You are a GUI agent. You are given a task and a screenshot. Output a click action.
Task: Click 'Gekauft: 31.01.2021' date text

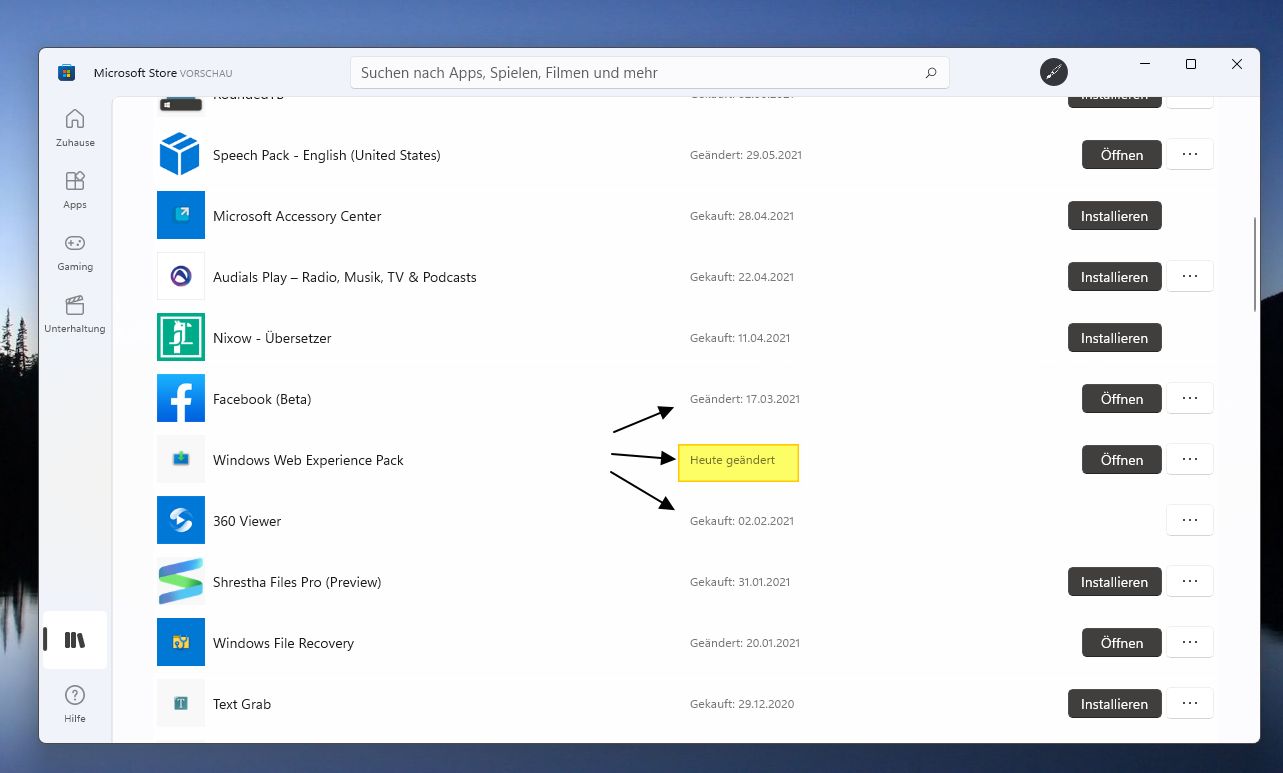click(740, 582)
